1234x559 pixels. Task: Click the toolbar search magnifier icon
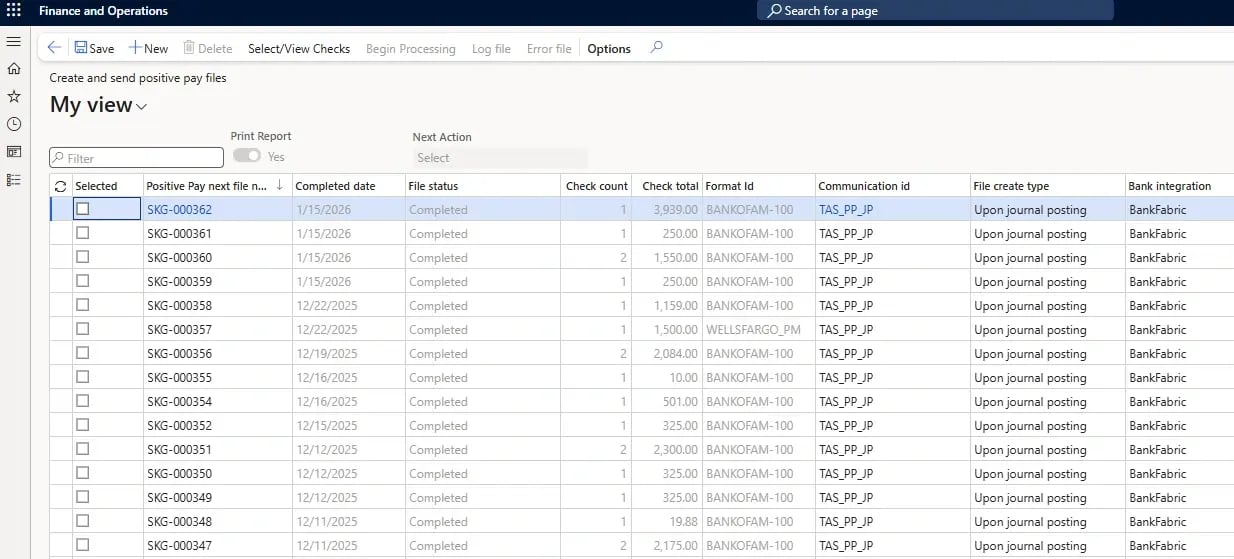click(656, 47)
